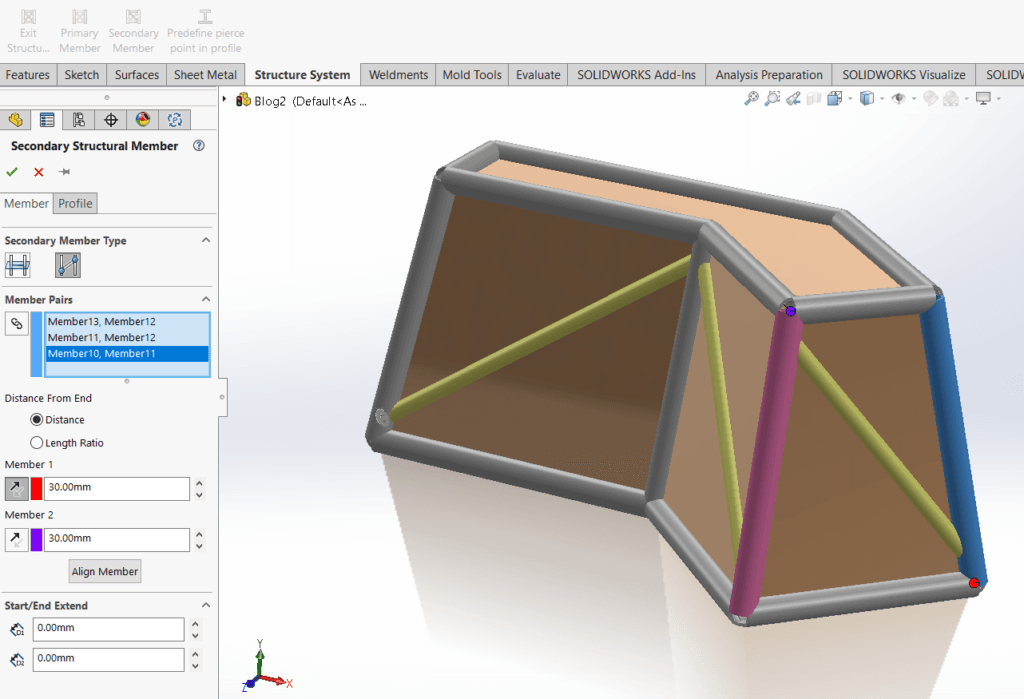The width and height of the screenshot is (1024, 699).
Task: Collapse the Secondary Member Type section
Action: [206, 241]
